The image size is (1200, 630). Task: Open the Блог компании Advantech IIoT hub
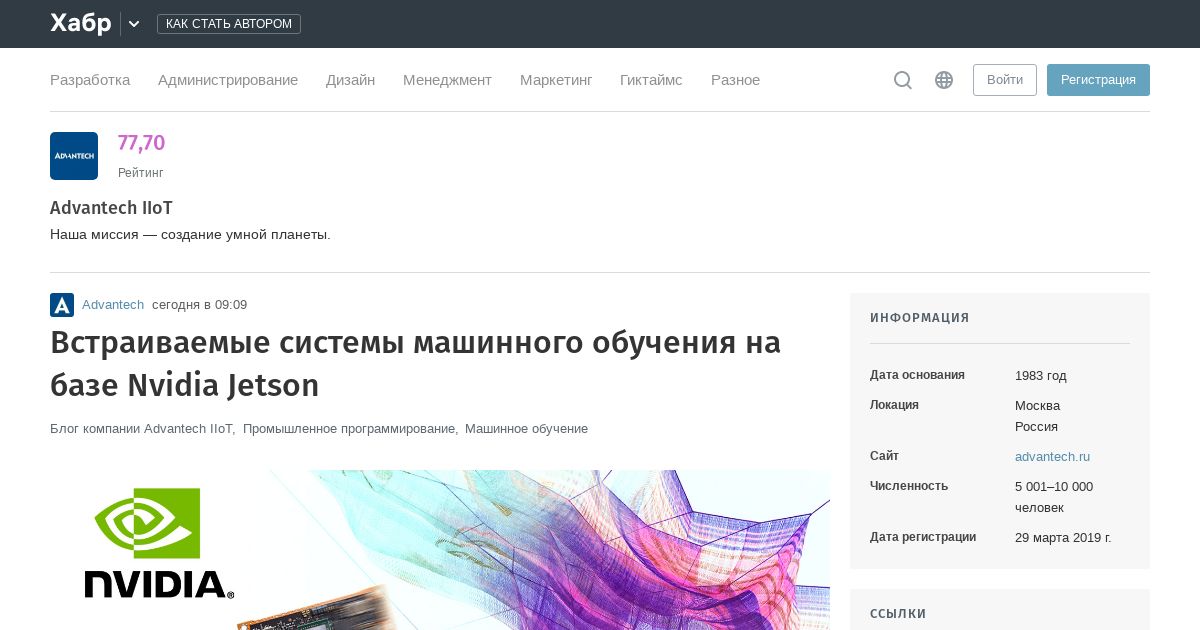[142, 429]
